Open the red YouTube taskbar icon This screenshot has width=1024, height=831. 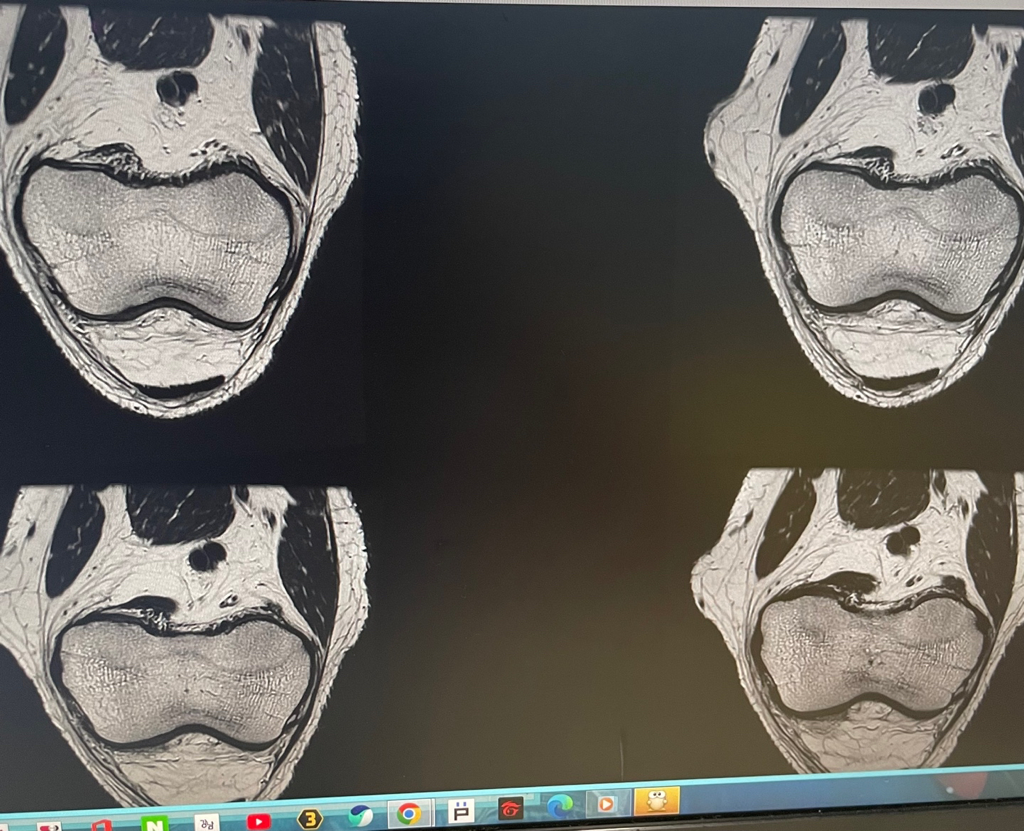(258, 821)
